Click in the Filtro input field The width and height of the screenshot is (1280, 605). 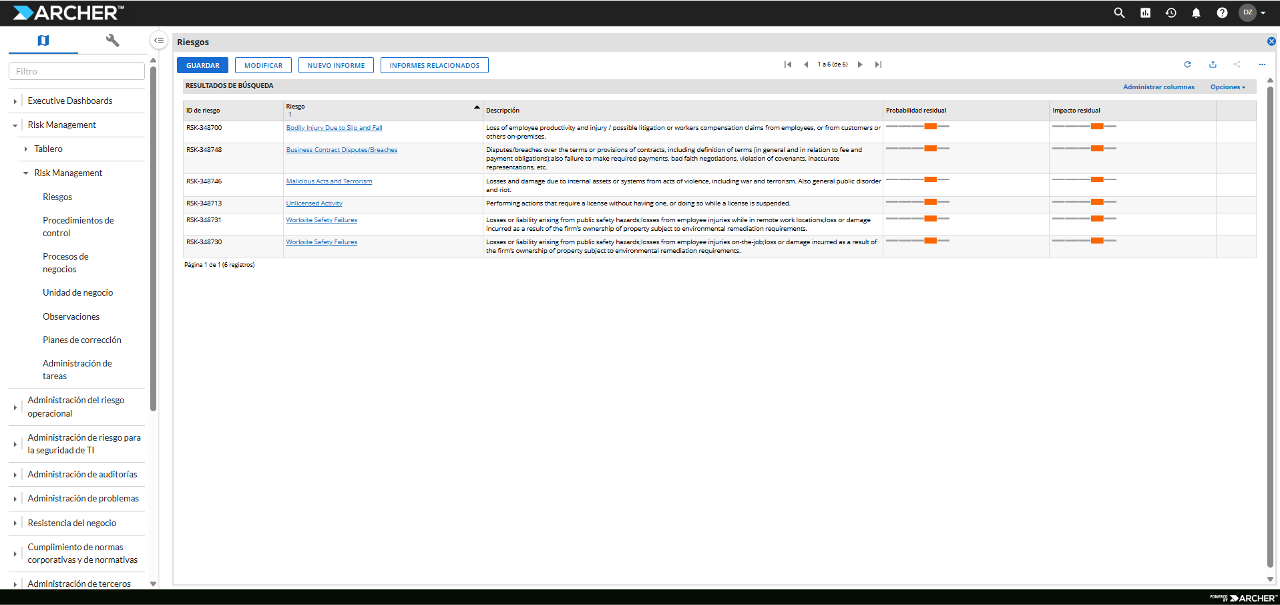tap(77, 72)
